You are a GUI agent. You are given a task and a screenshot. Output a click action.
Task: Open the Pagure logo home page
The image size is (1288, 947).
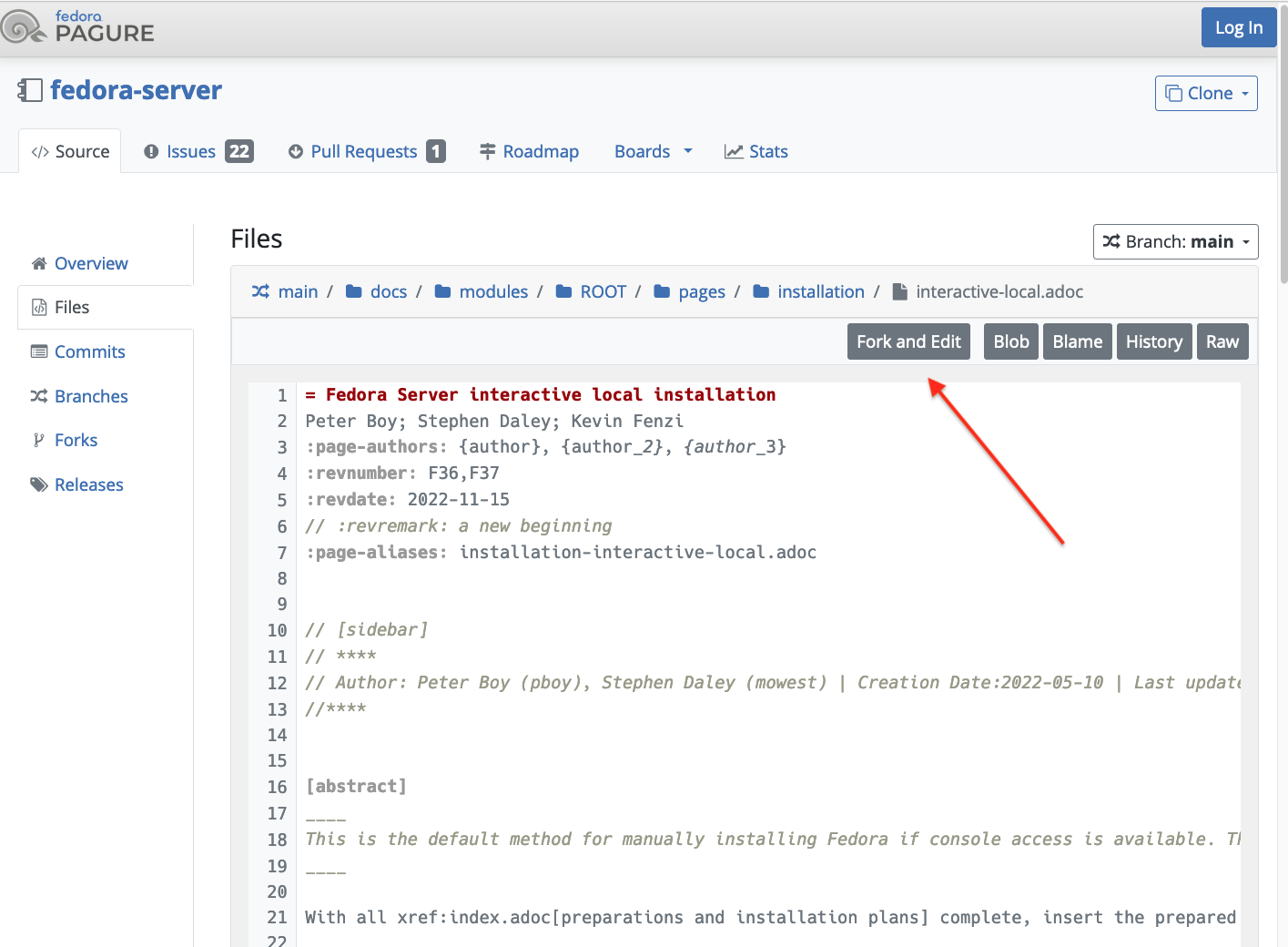[78, 27]
